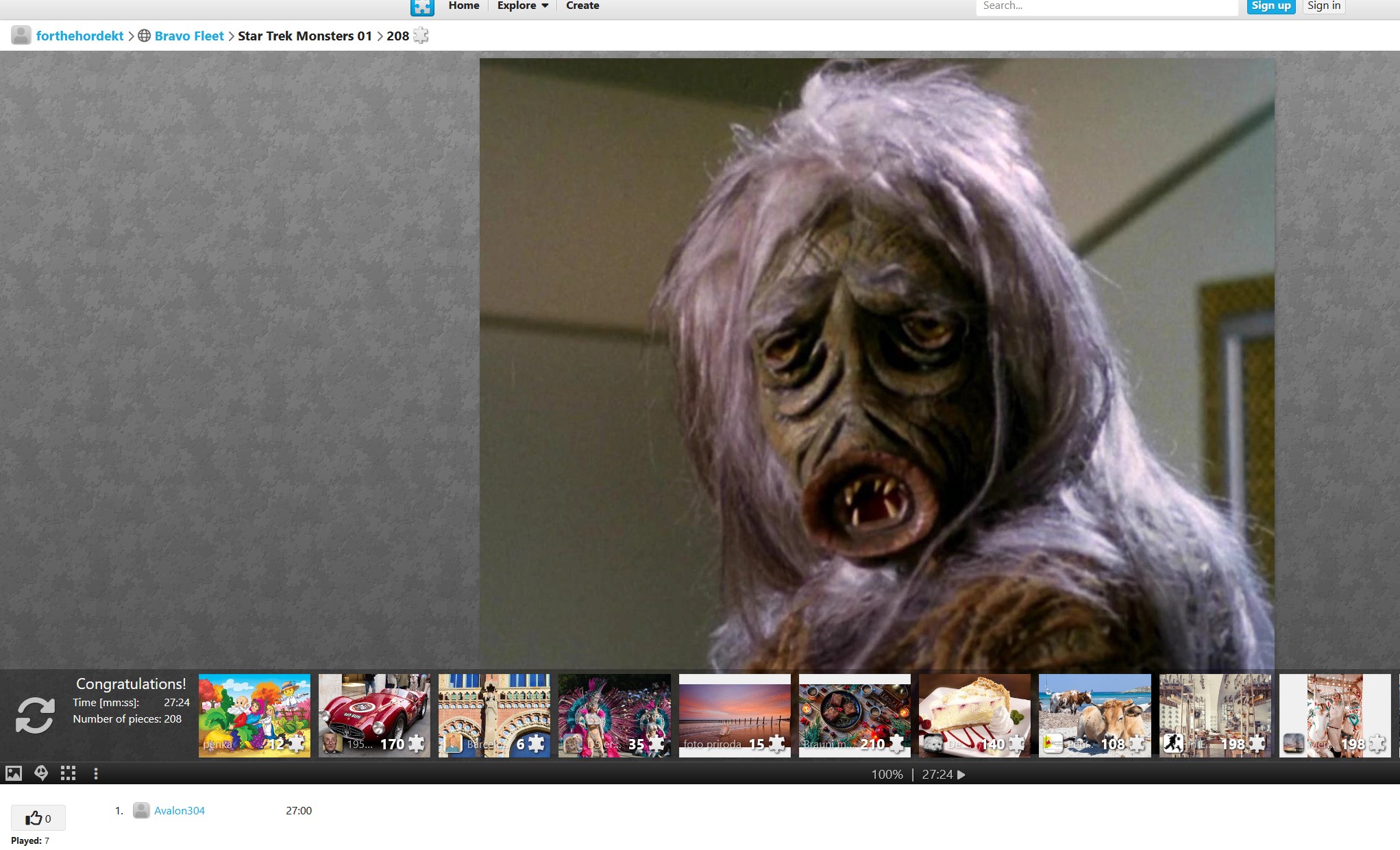The height and width of the screenshot is (850, 1400).
Task: Open the Create page
Action: pos(582,6)
